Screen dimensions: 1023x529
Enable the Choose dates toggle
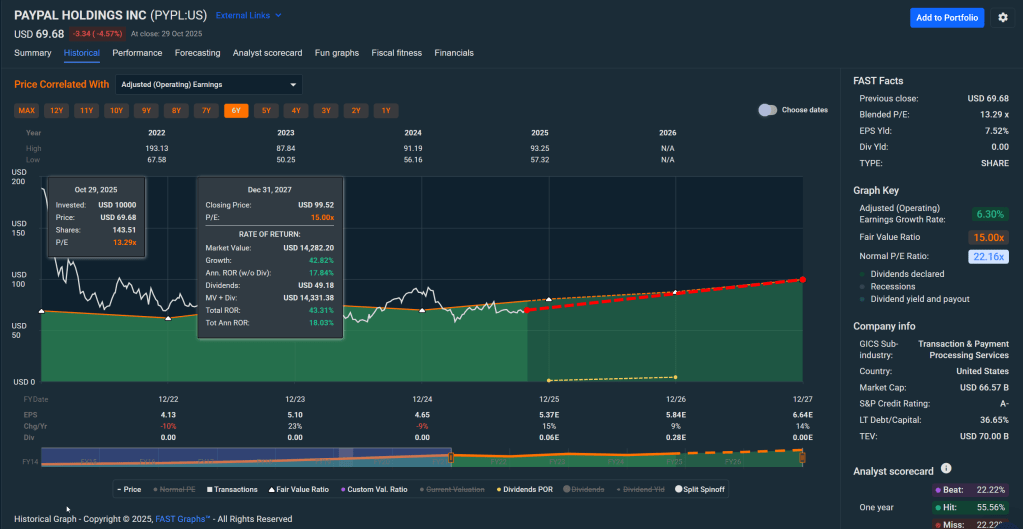768,110
